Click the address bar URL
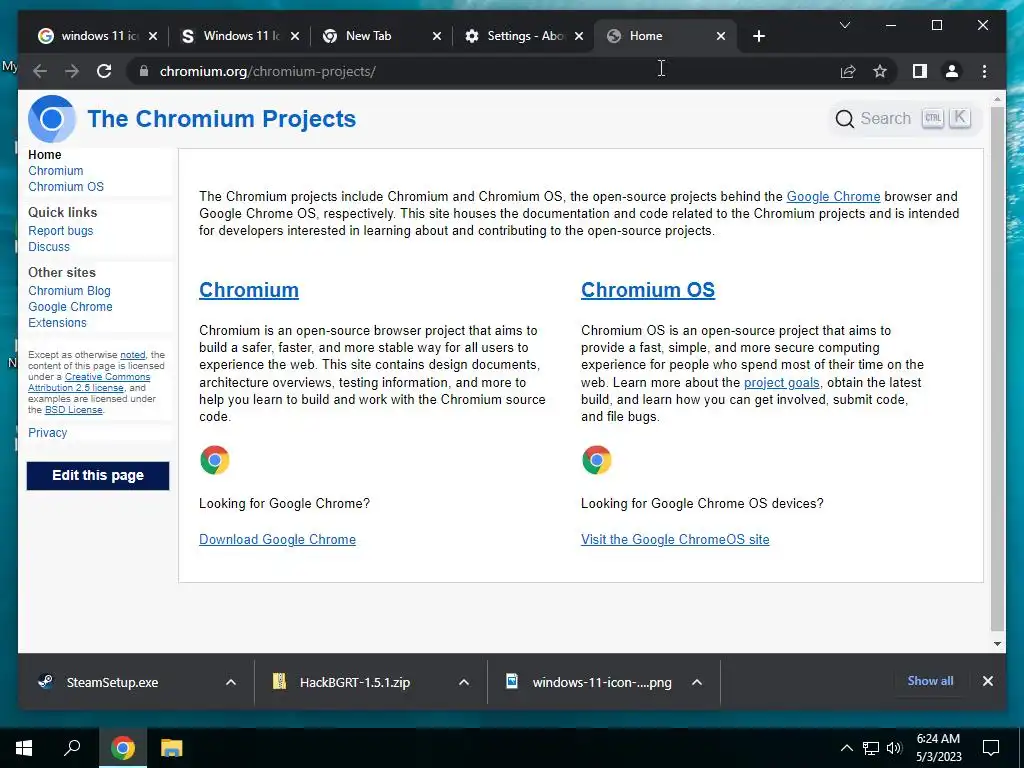 coord(268,71)
